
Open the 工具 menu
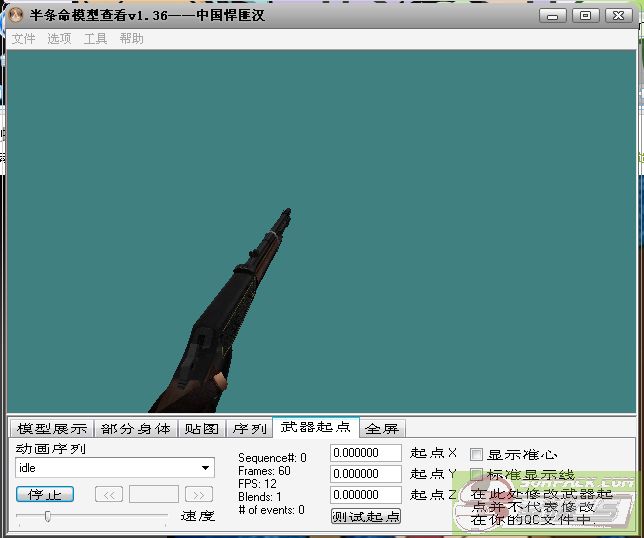coord(95,39)
